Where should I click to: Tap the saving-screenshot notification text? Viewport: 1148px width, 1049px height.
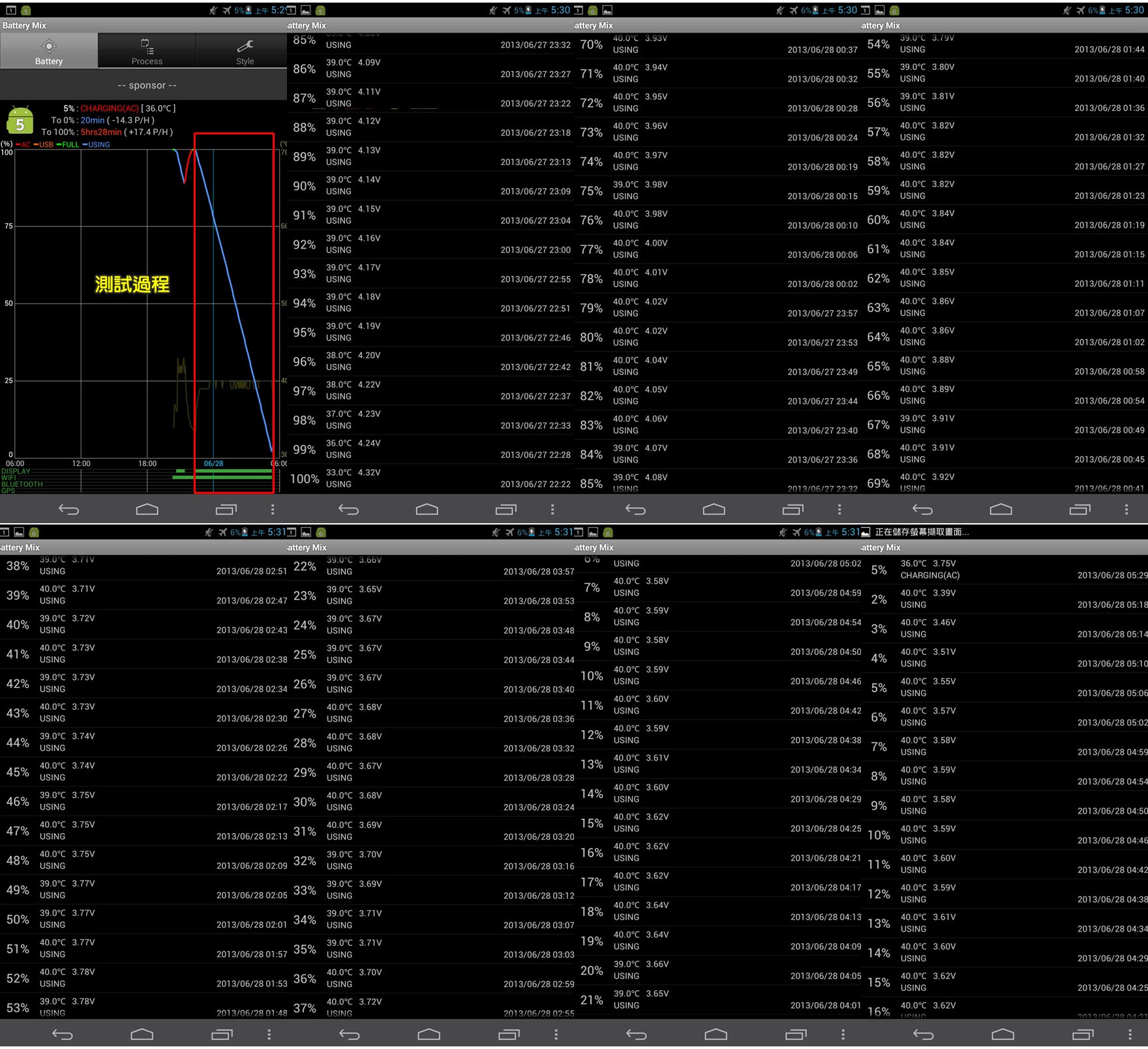(922, 532)
